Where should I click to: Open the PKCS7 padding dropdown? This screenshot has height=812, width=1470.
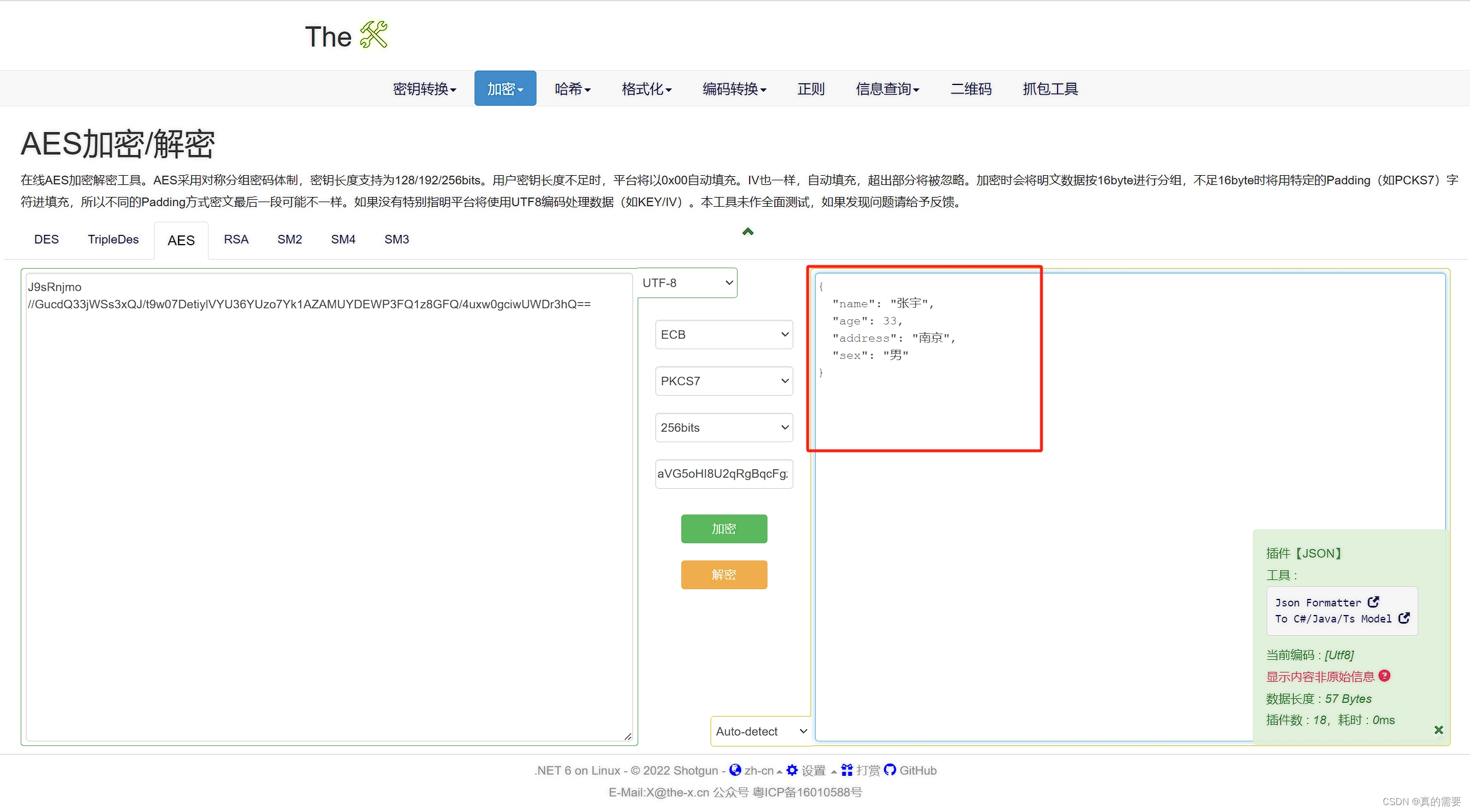[x=723, y=381]
